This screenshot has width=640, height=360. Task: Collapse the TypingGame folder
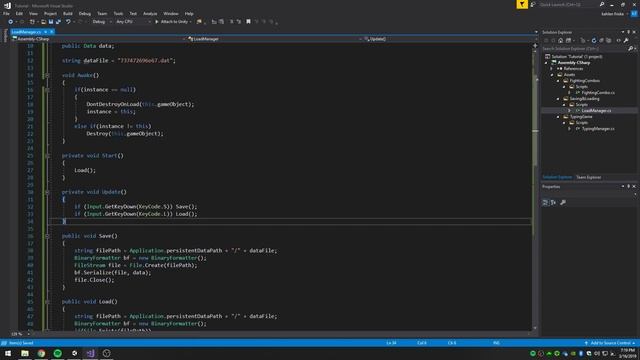tap(558, 117)
